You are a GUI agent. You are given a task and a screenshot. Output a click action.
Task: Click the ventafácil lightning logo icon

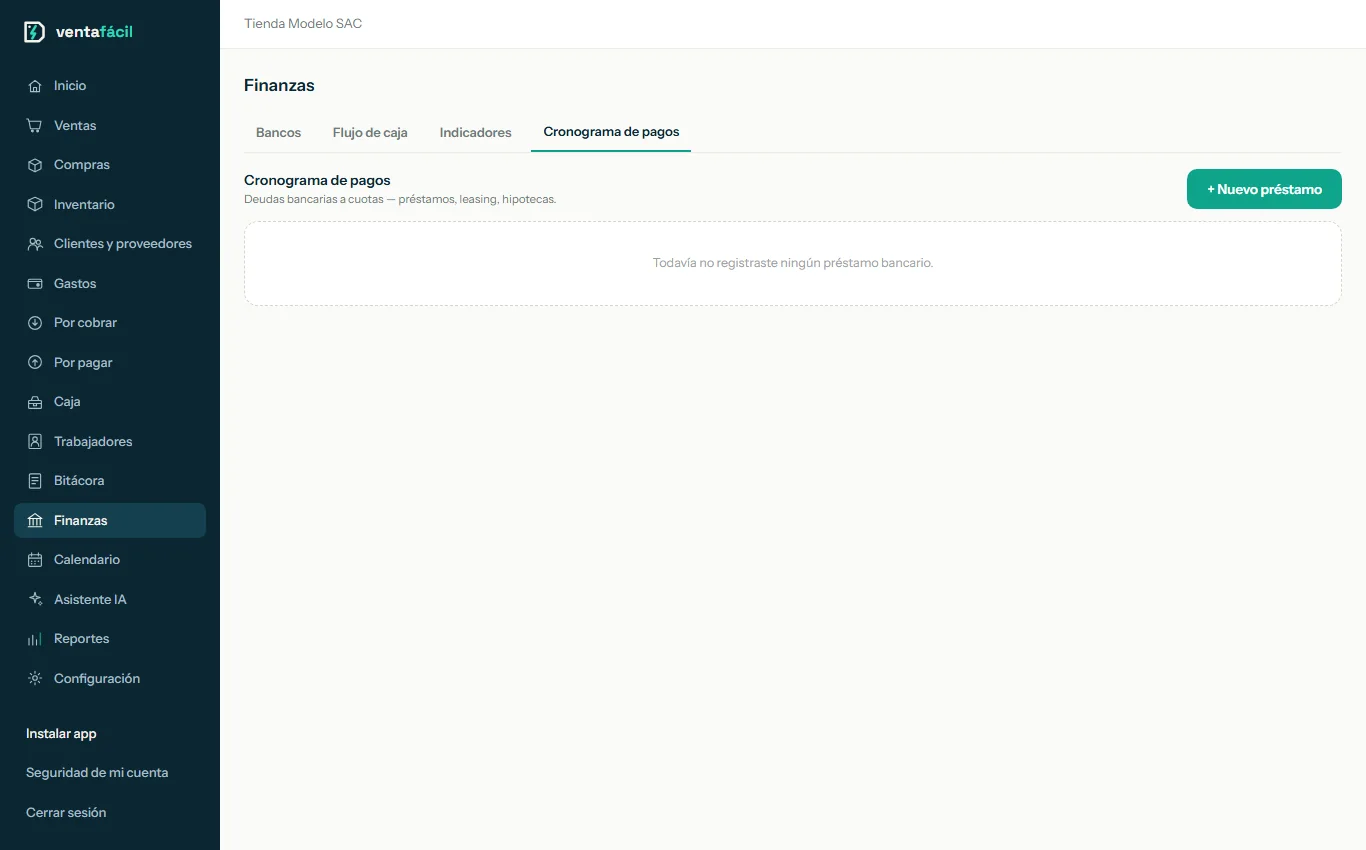[34, 32]
